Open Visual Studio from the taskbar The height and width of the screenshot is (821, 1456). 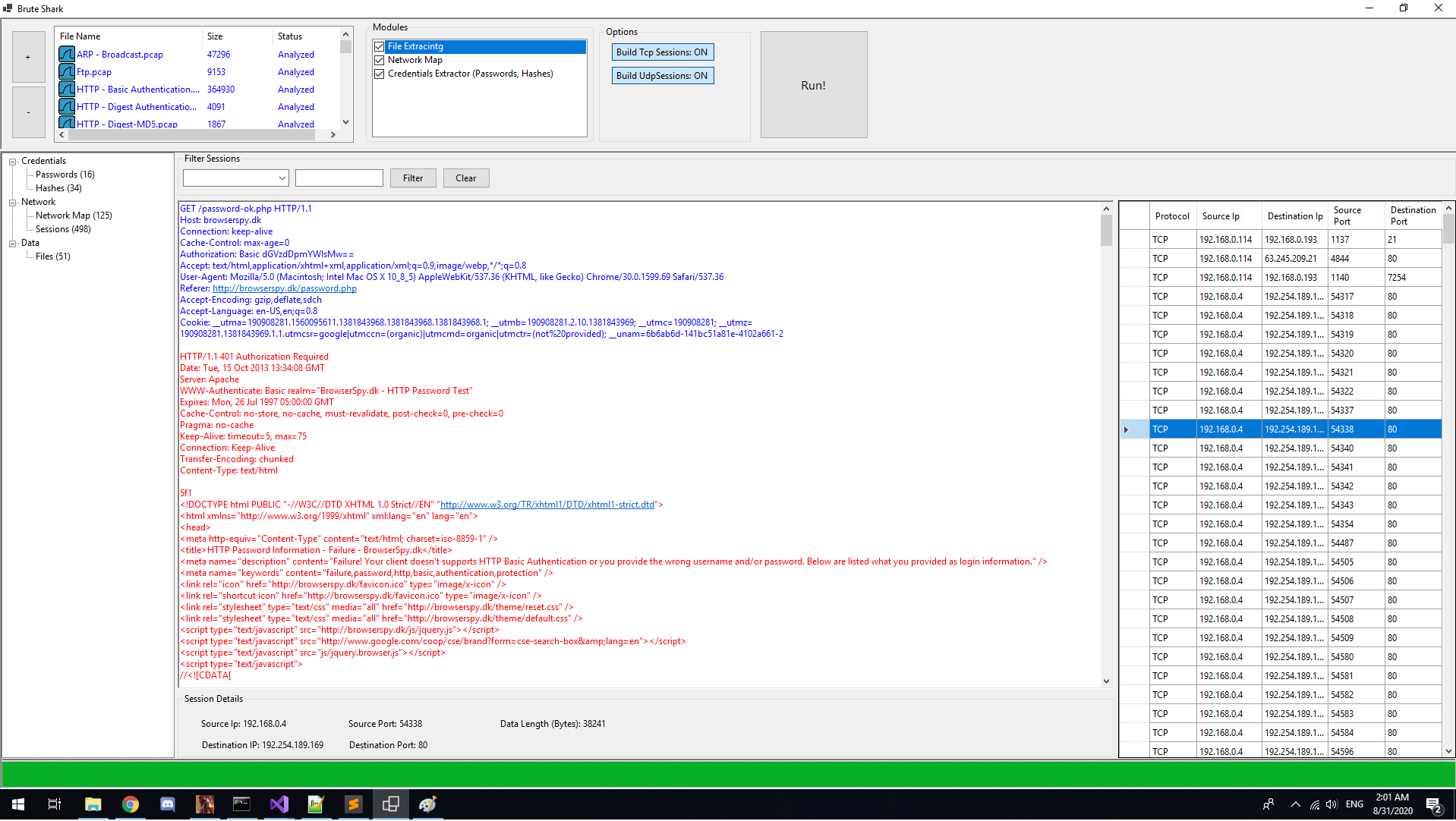point(279,804)
